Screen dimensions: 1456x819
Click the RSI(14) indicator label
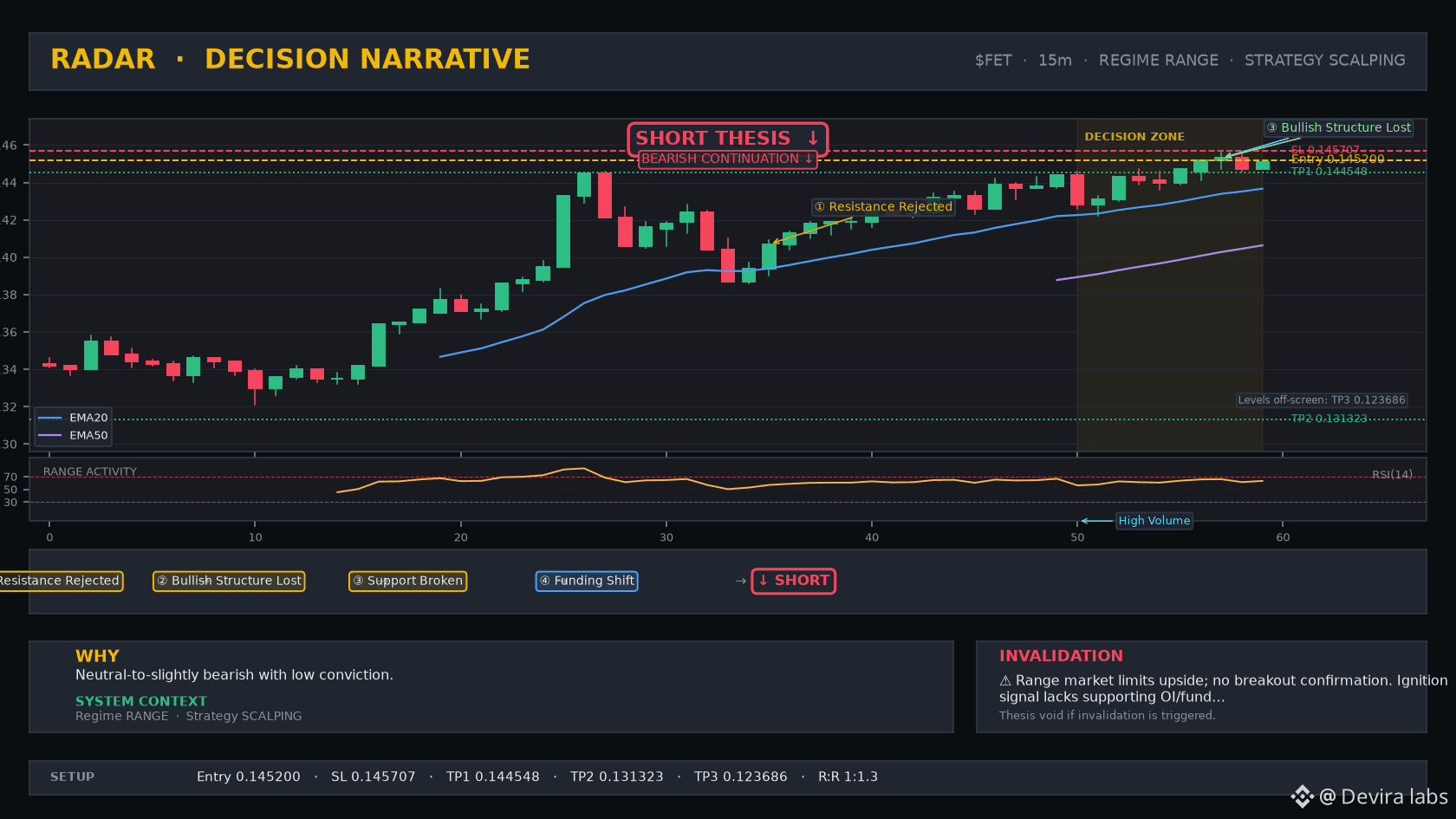pos(1392,475)
